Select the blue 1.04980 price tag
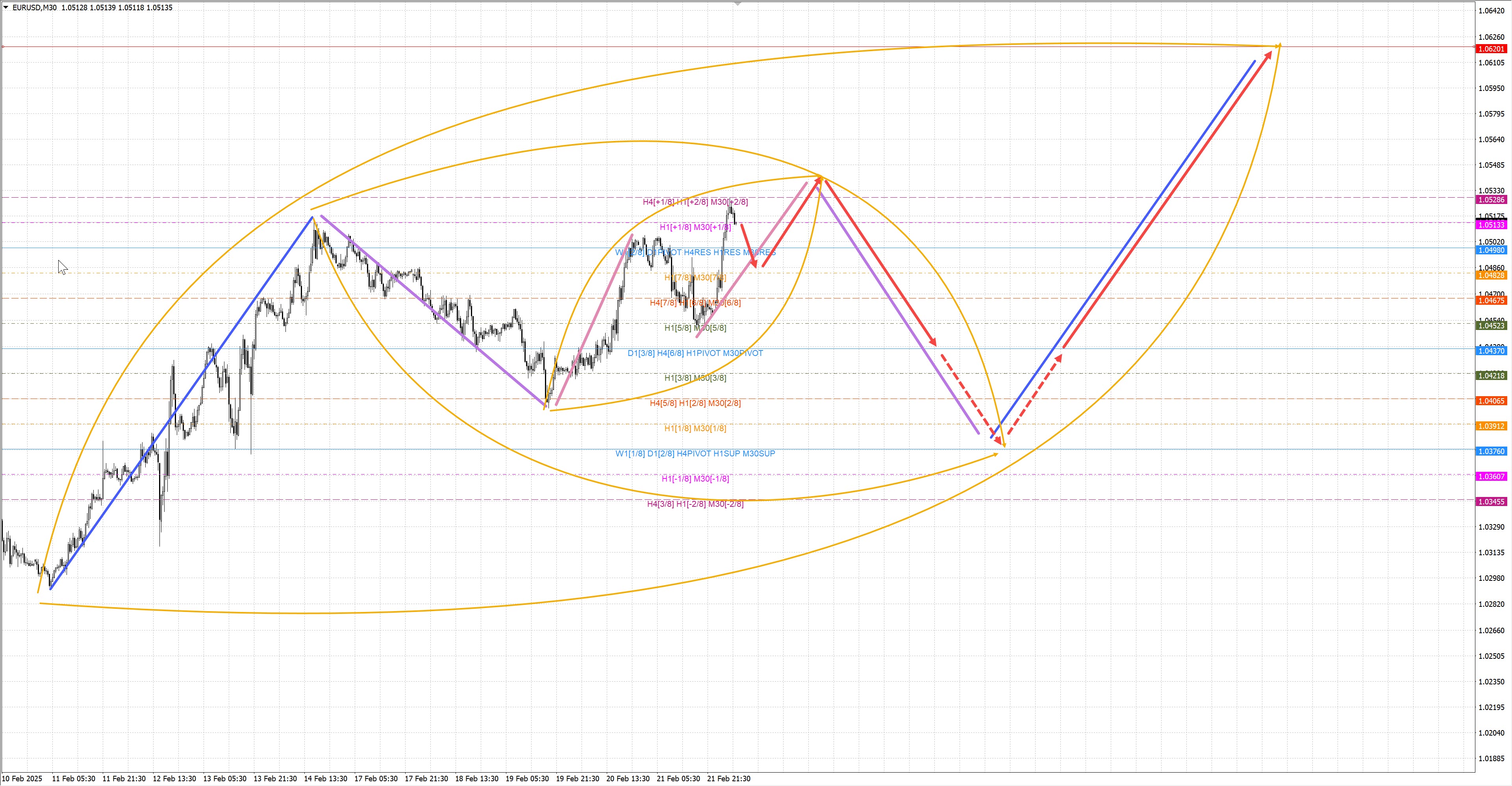Screen dimensions: 1512x786 [x=1491, y=251]
